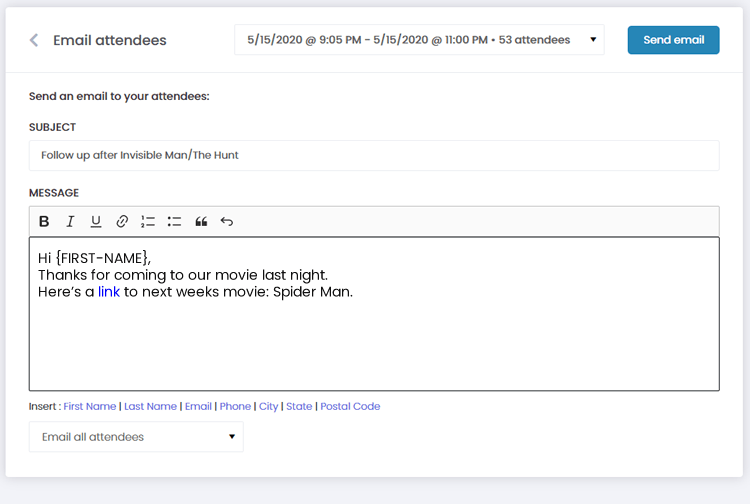The width and height of the screenshot is (750, 504).
Task: Insert a hyperlink using the link icon
Action: 122,222
